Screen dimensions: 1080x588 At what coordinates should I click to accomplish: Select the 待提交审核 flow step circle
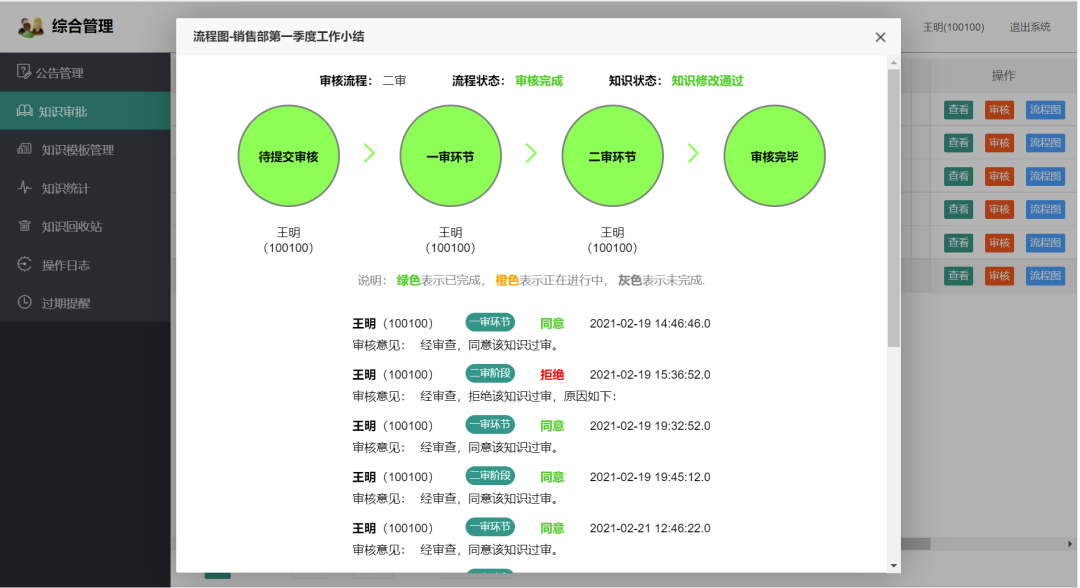(x=288, y=157)
